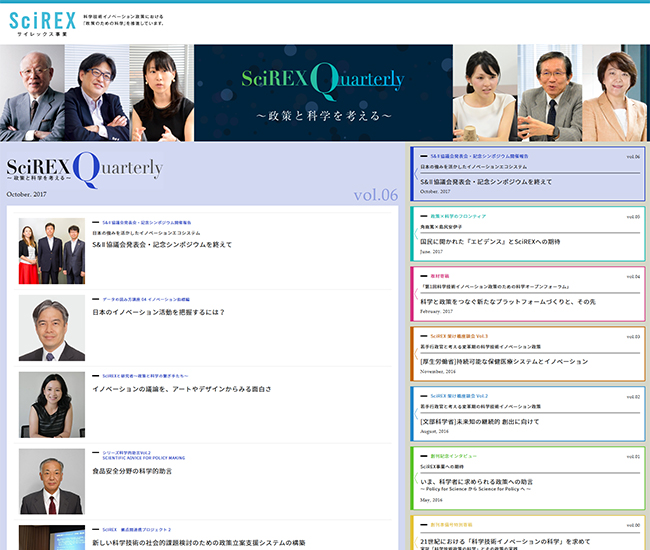Select subtitle SciREX事業への期待 in the vol.01 card
The height and width of the screenshot is (550, 650).
[x=442, y=467]
